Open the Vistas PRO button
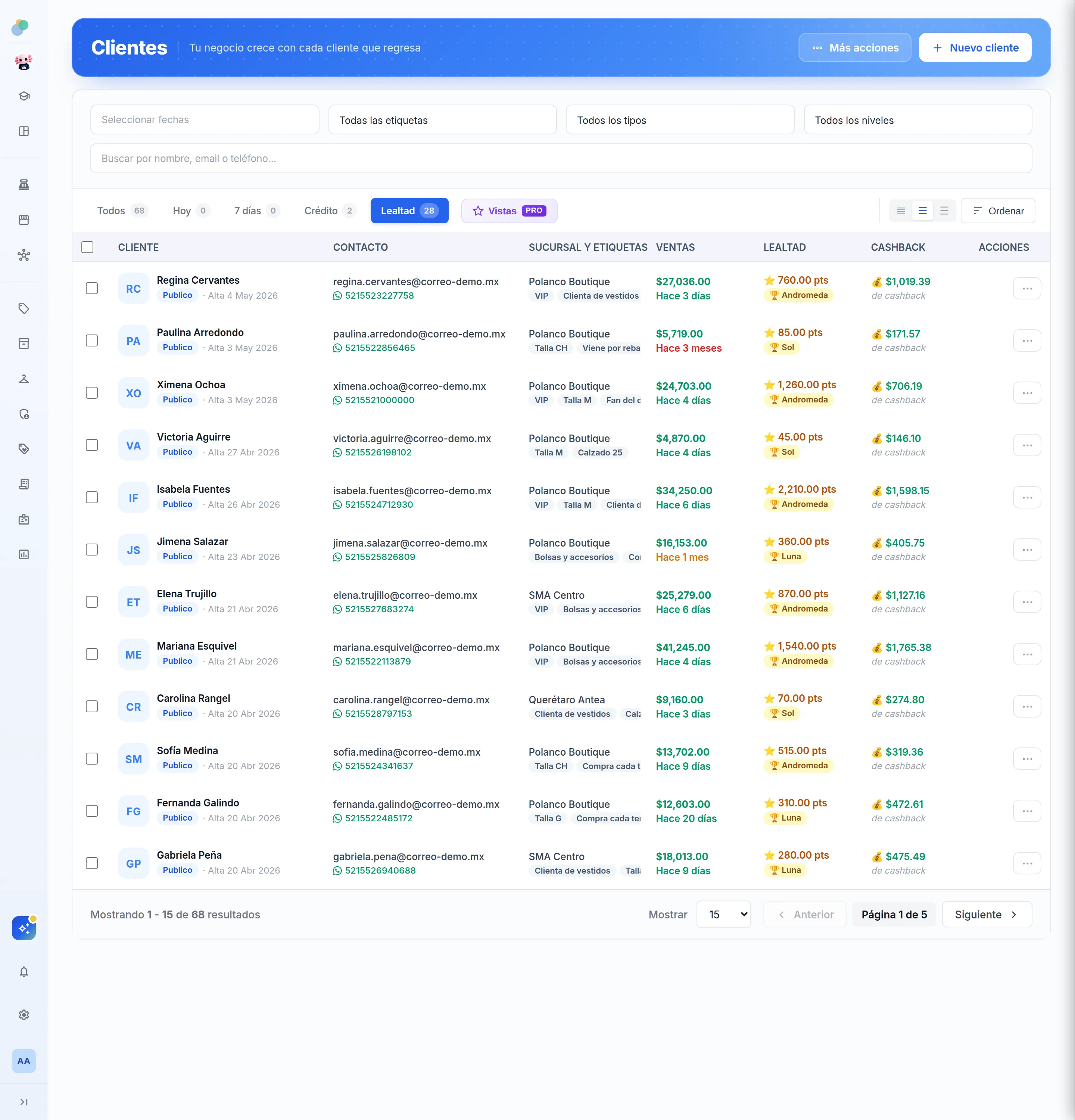Screen dimensions: 1075x1120 (509, 211)
